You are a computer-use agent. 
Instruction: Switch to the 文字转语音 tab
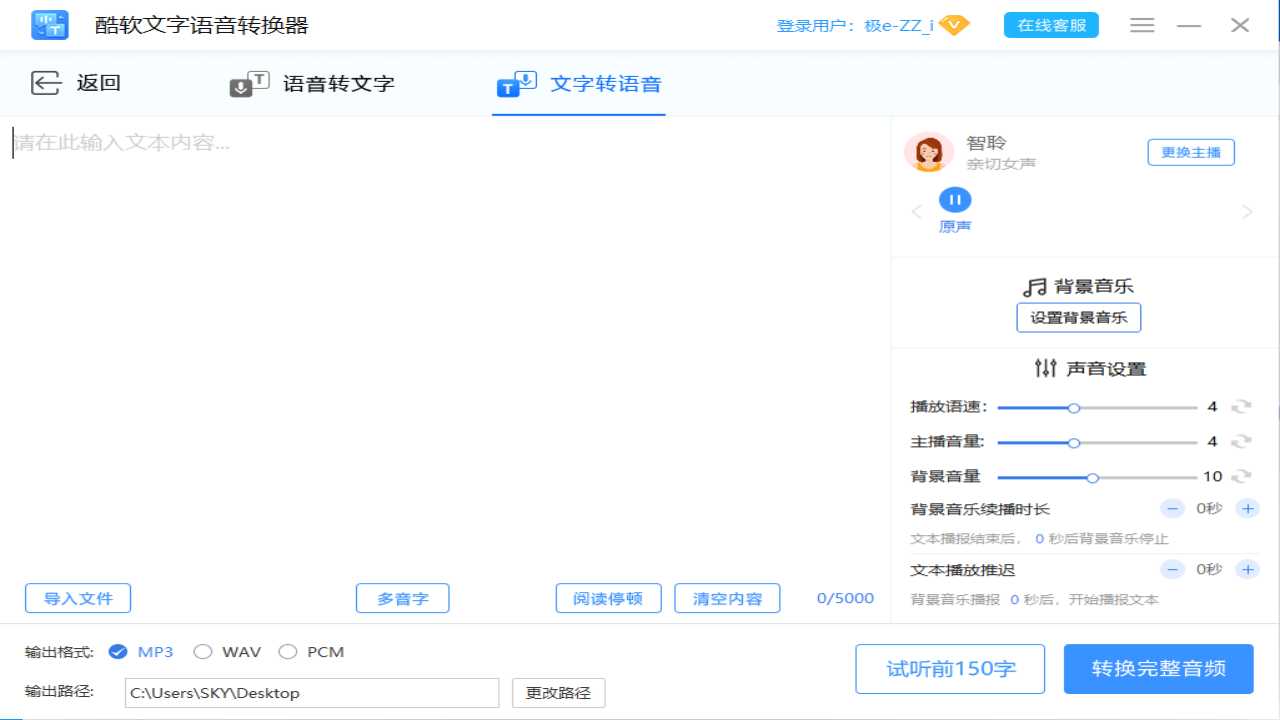pyautogui.click(x=578, y=85)
